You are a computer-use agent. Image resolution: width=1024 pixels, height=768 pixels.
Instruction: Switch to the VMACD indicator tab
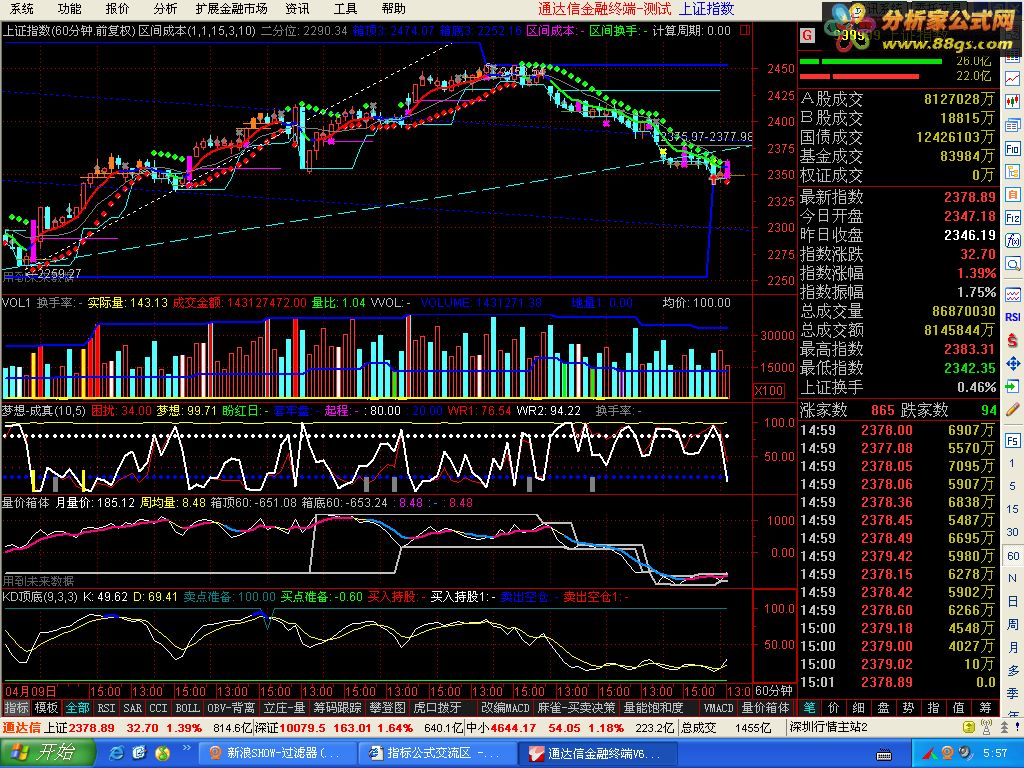[x=718, y=708]
